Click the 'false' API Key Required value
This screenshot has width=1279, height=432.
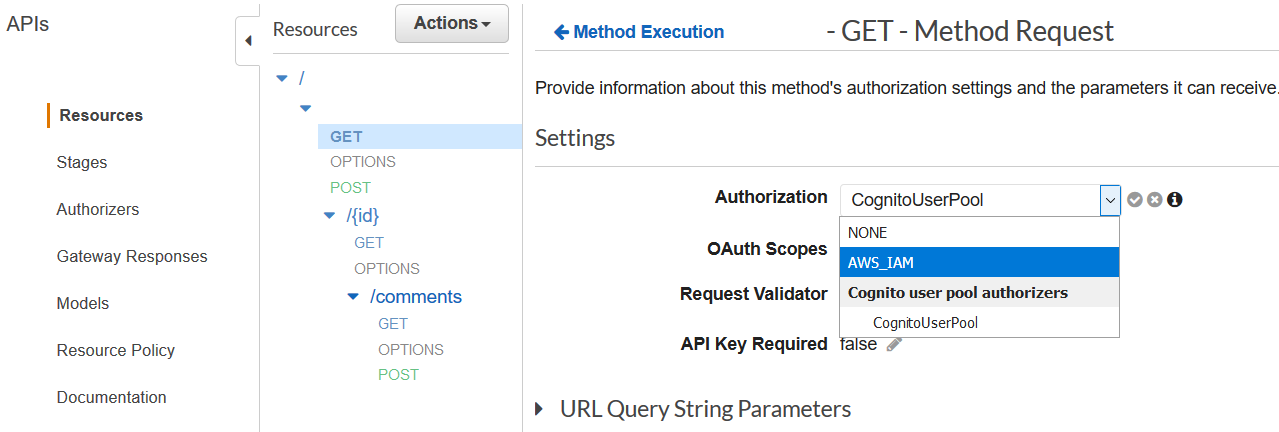pyautogui.click(x=858, y=344)
